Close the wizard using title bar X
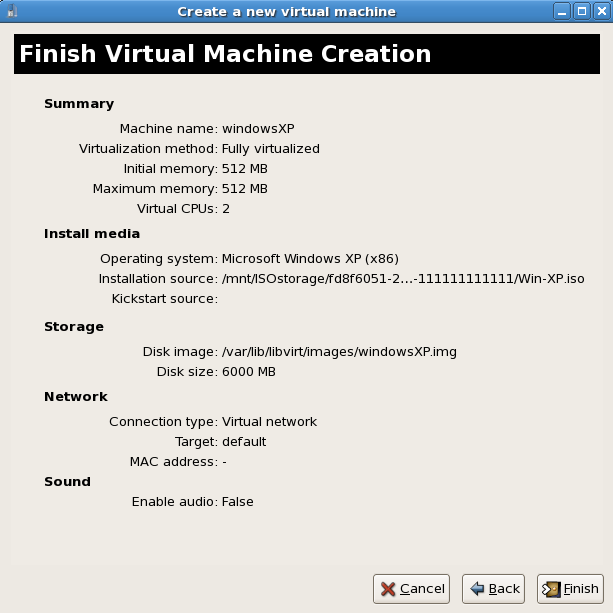 coord(600,11)
